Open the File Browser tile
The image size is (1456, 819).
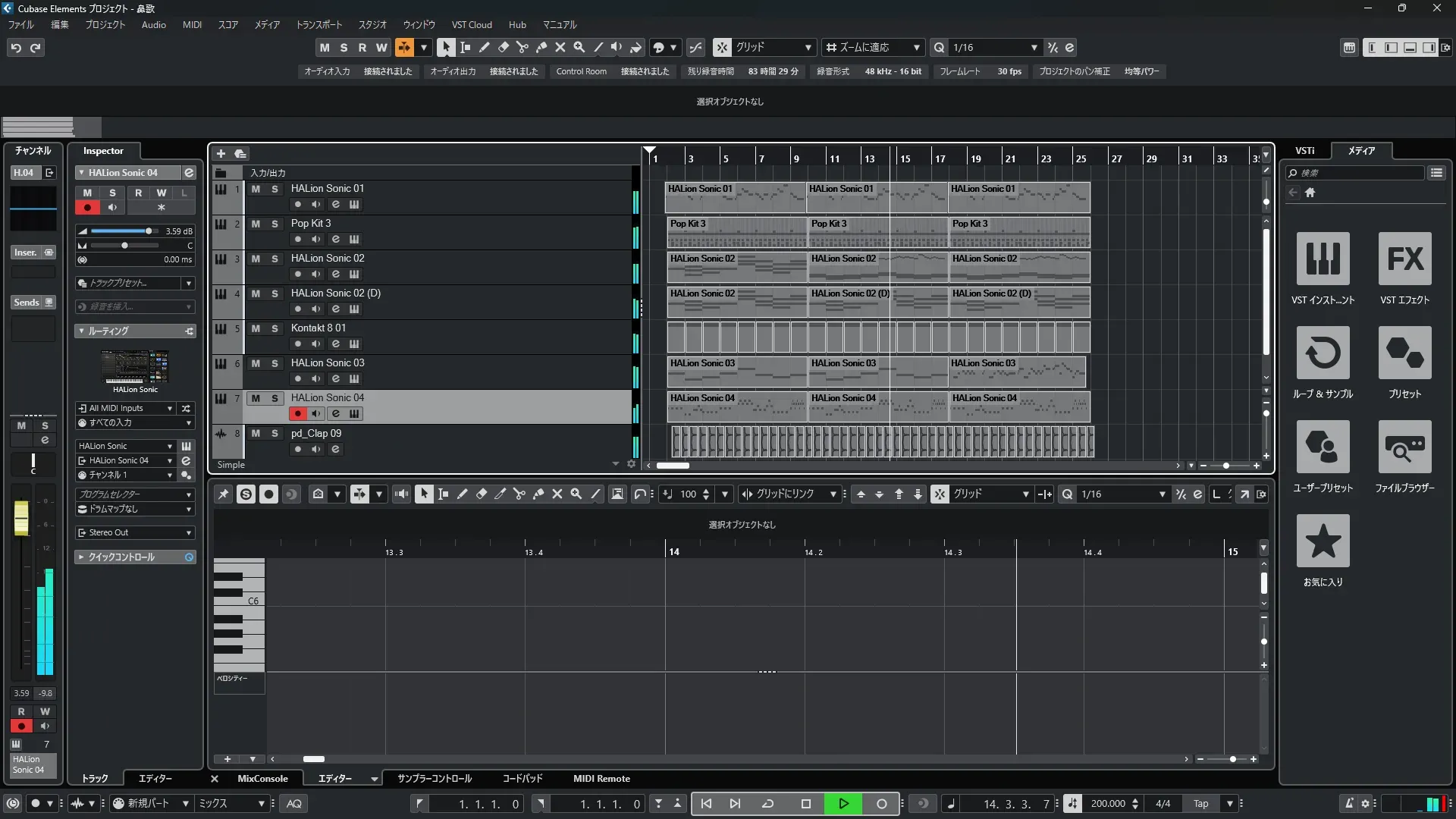1404,447
